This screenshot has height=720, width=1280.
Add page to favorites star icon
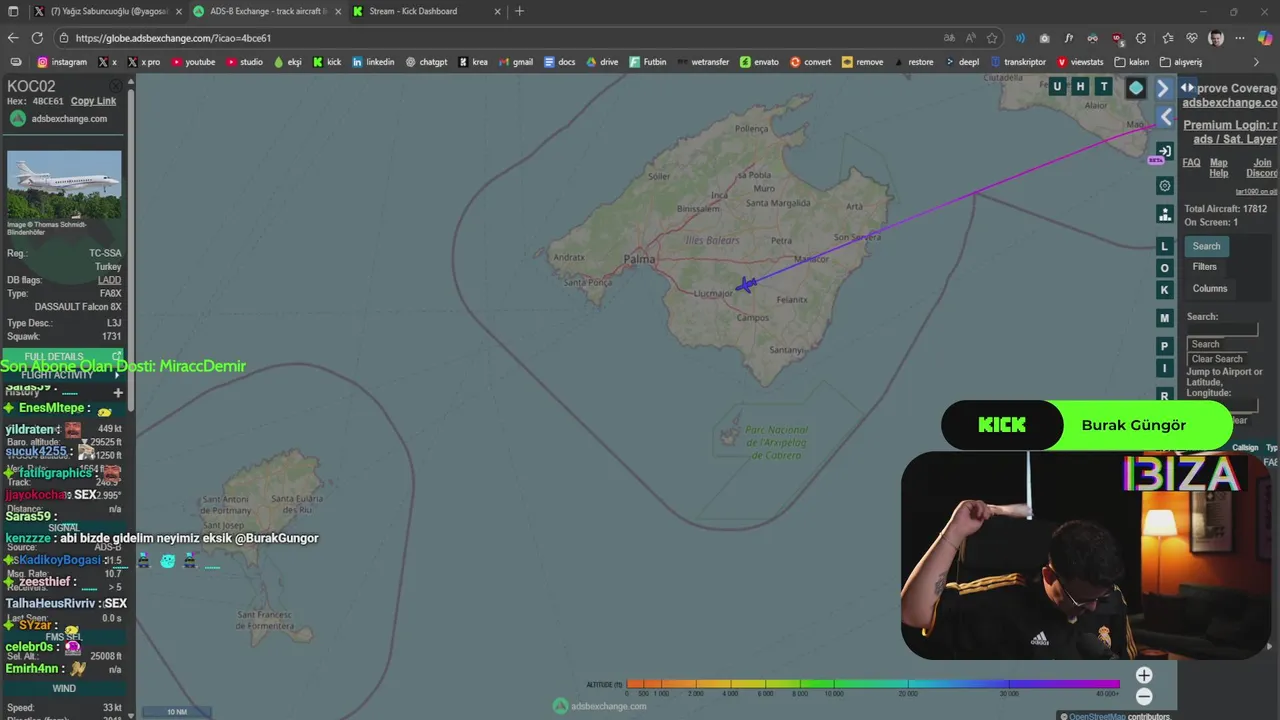[992, 38]
